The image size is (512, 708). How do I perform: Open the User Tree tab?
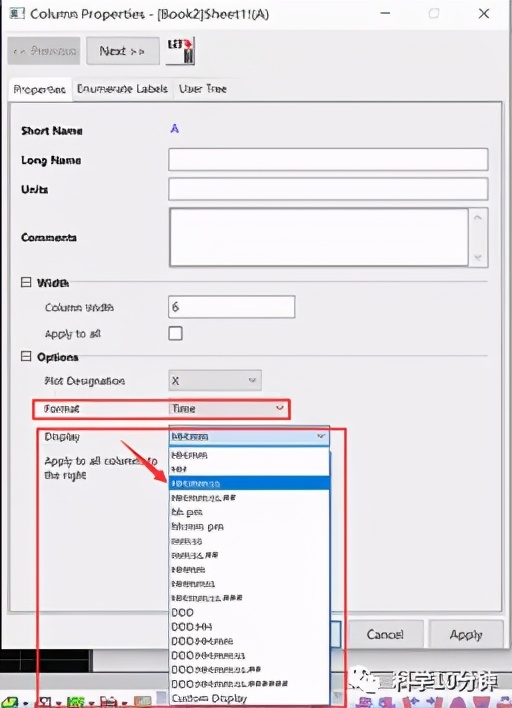203,89
